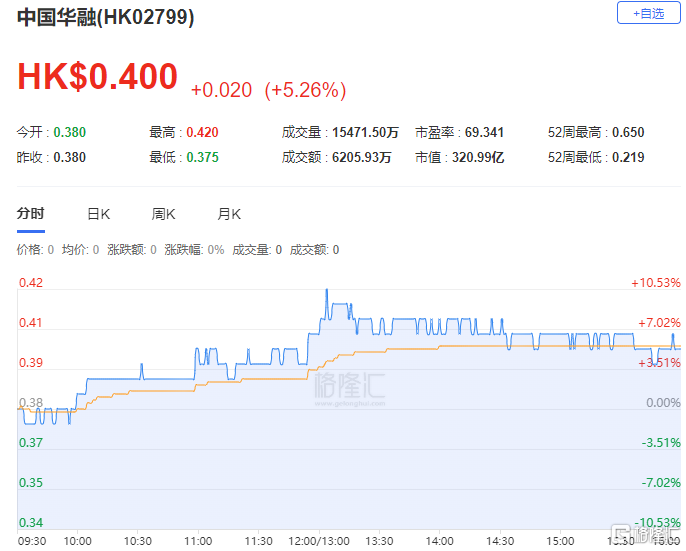
Task: Click the 0.34 price axis label
Action: pyautogui.click(x=31, y=523)
